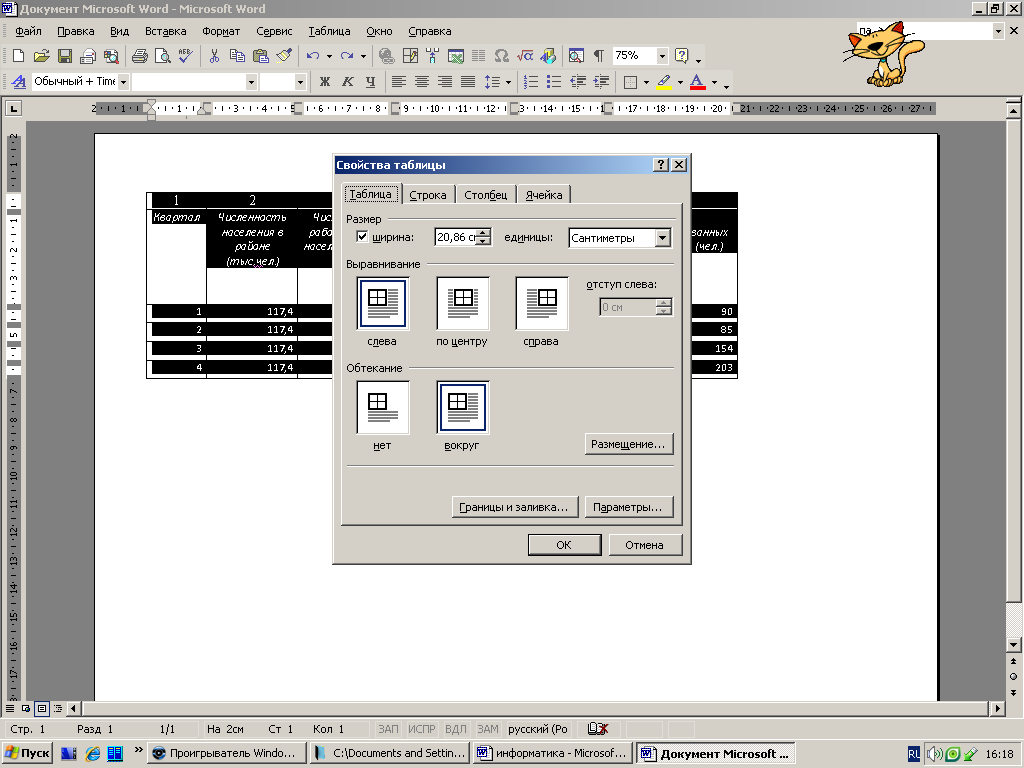Click the red font color button
Screen dimensions: 1024x768
(697, 82)
